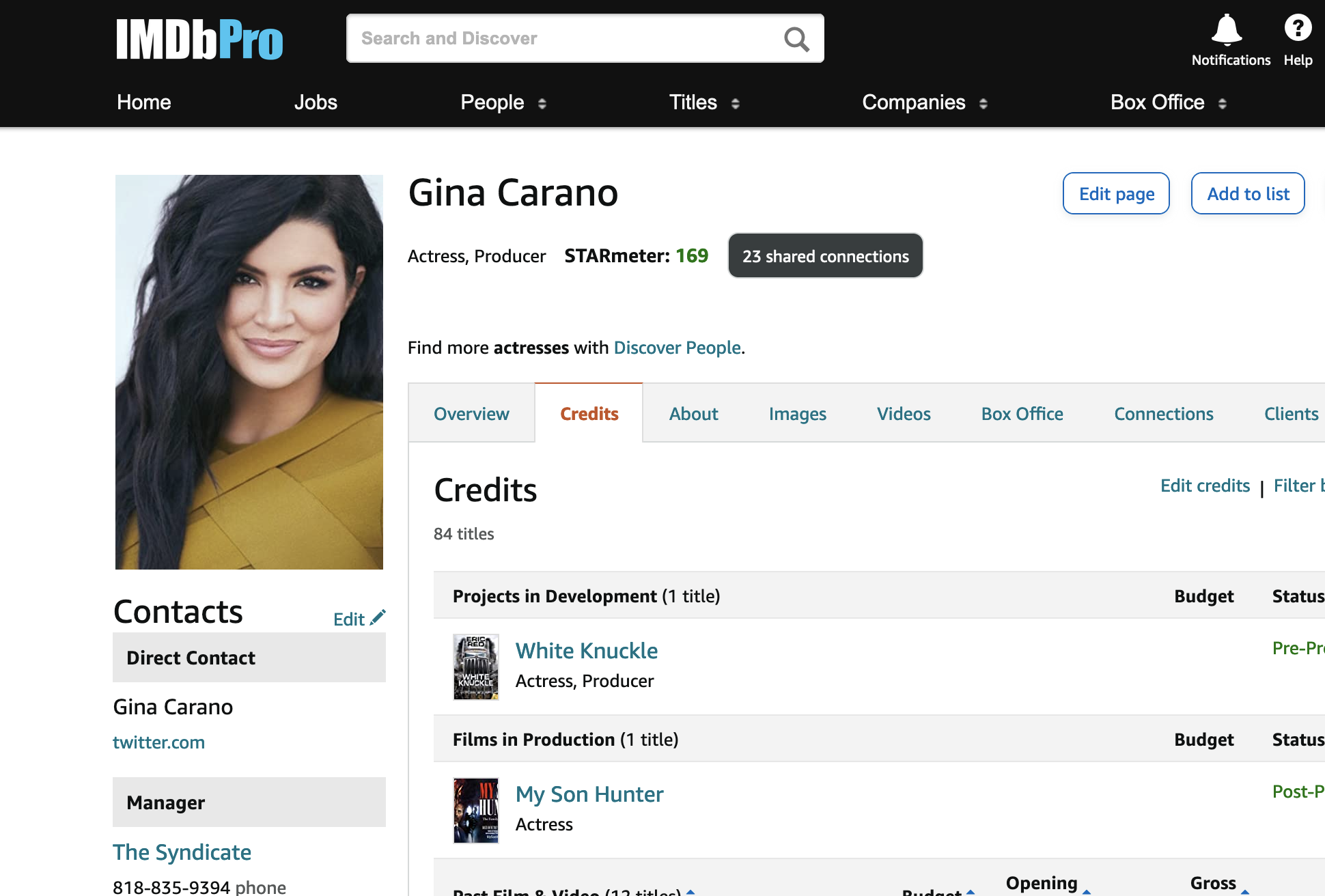This screenshot has width=1325, height=896.
Task: Click the 'Films in Production' section header
Action: (566, 739)
